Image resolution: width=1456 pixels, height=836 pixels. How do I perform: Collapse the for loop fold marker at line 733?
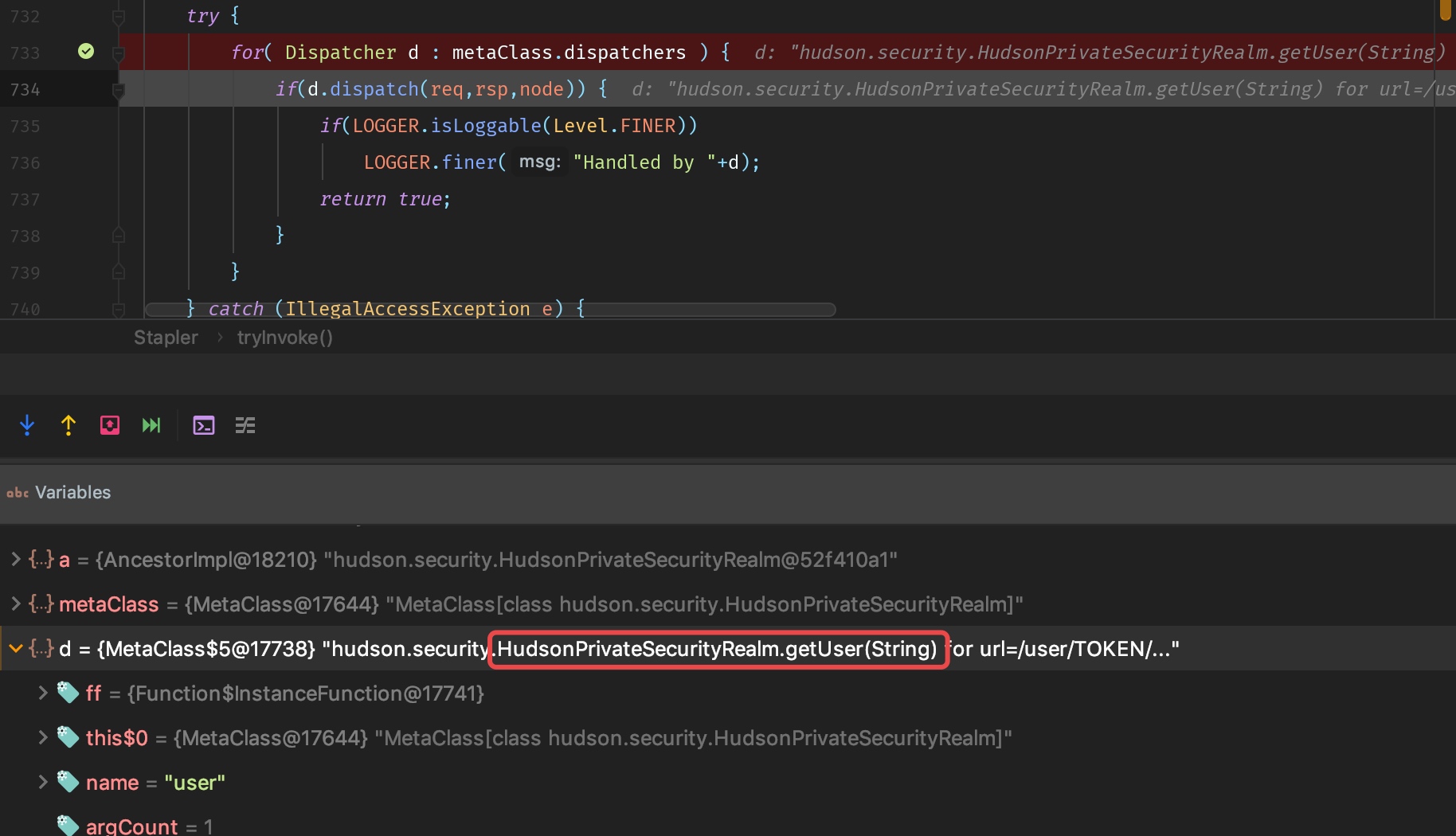click(118, 53)
